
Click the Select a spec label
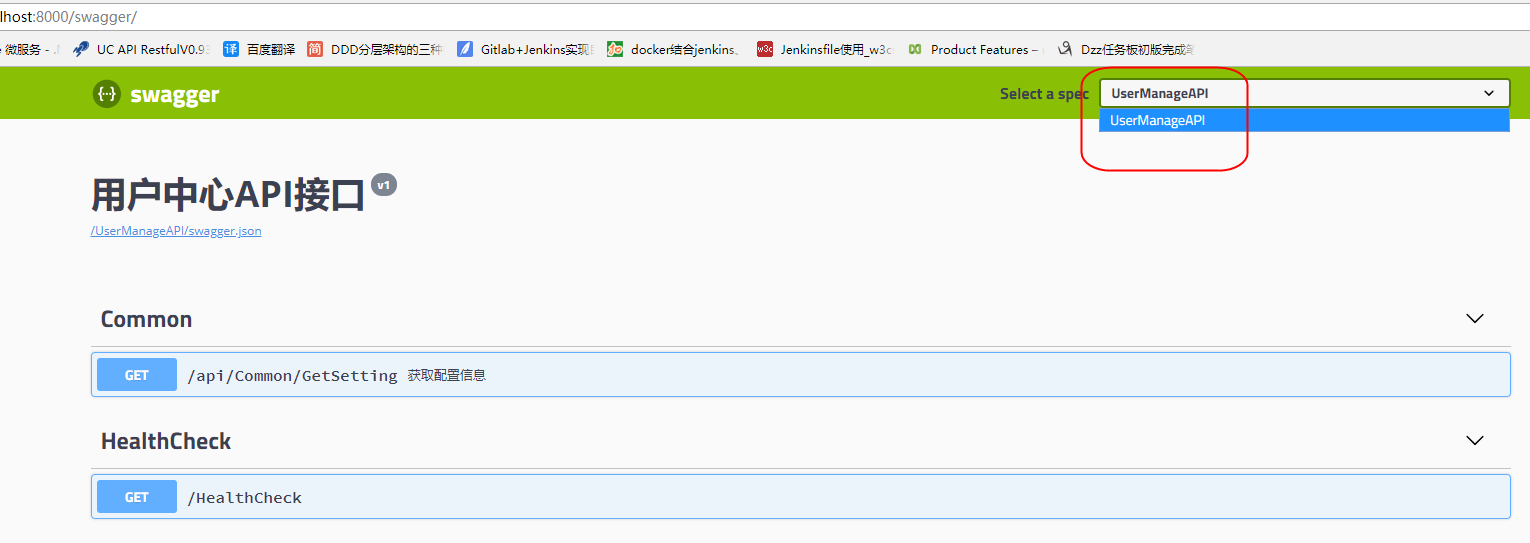tap(1044, 94)
